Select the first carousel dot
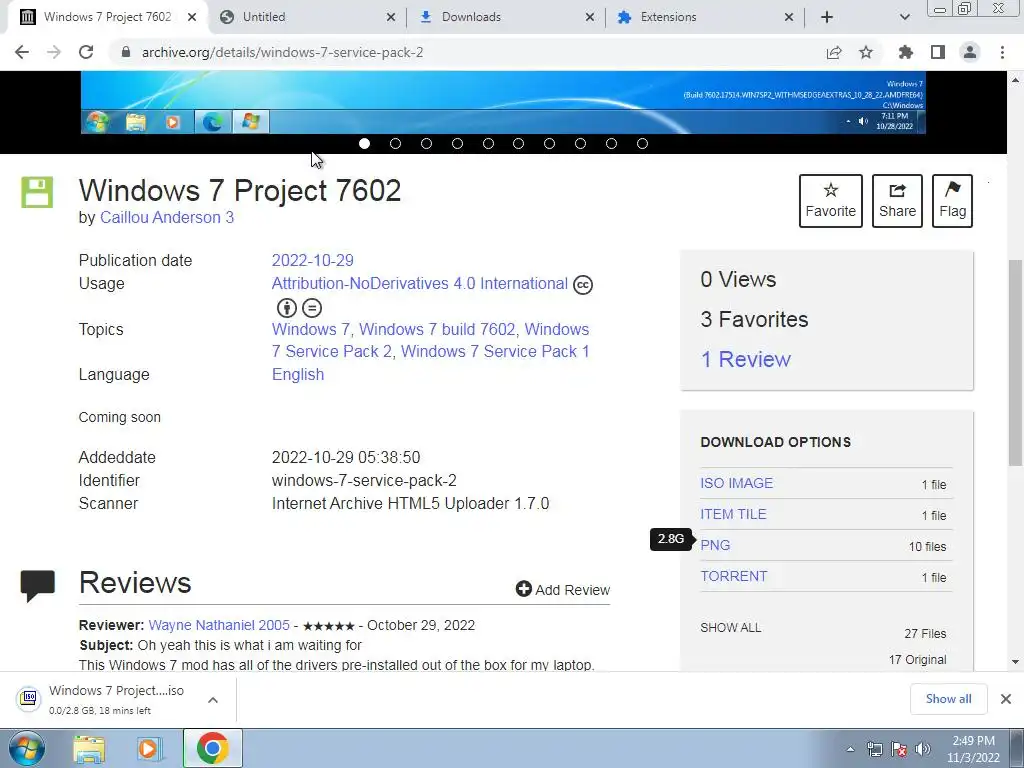The image size is (1024, 768). (x=364, y=144)
